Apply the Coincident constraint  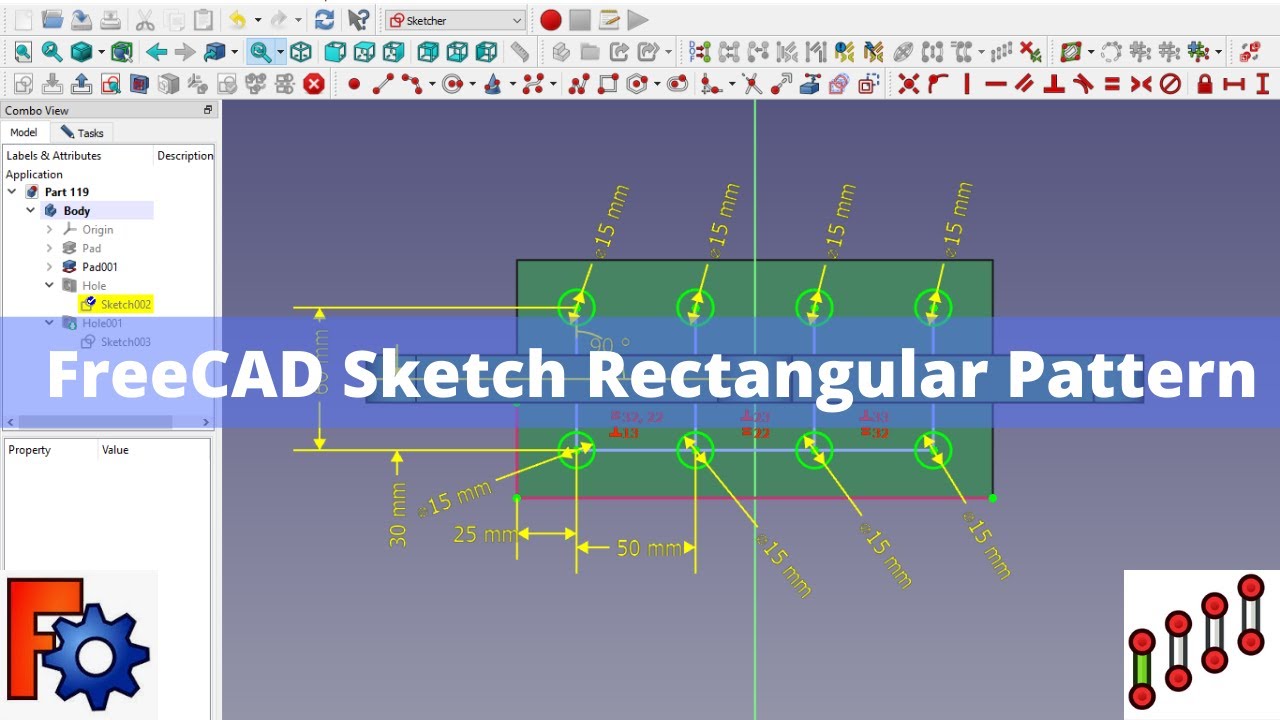coord(908,84)
